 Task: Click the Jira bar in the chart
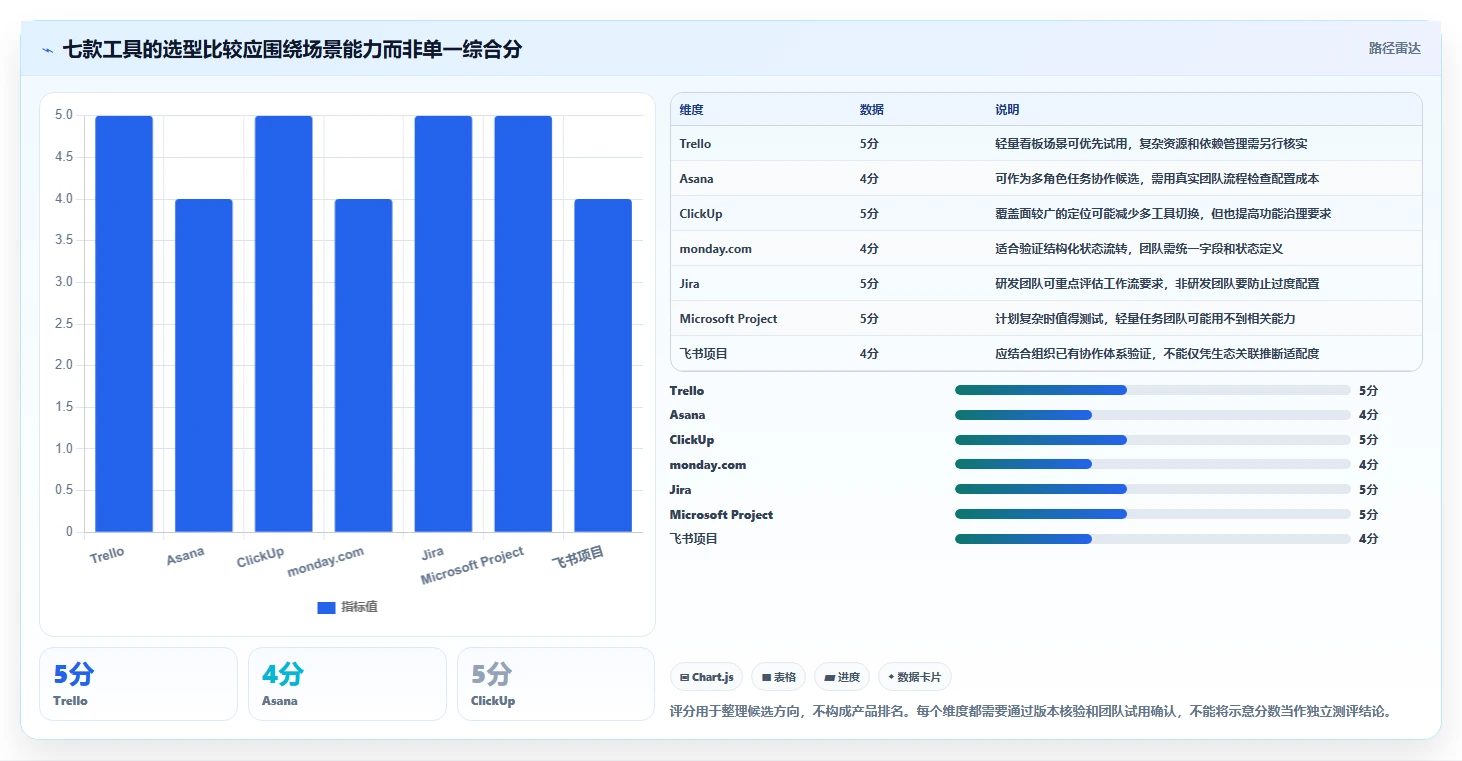(443, 324)
